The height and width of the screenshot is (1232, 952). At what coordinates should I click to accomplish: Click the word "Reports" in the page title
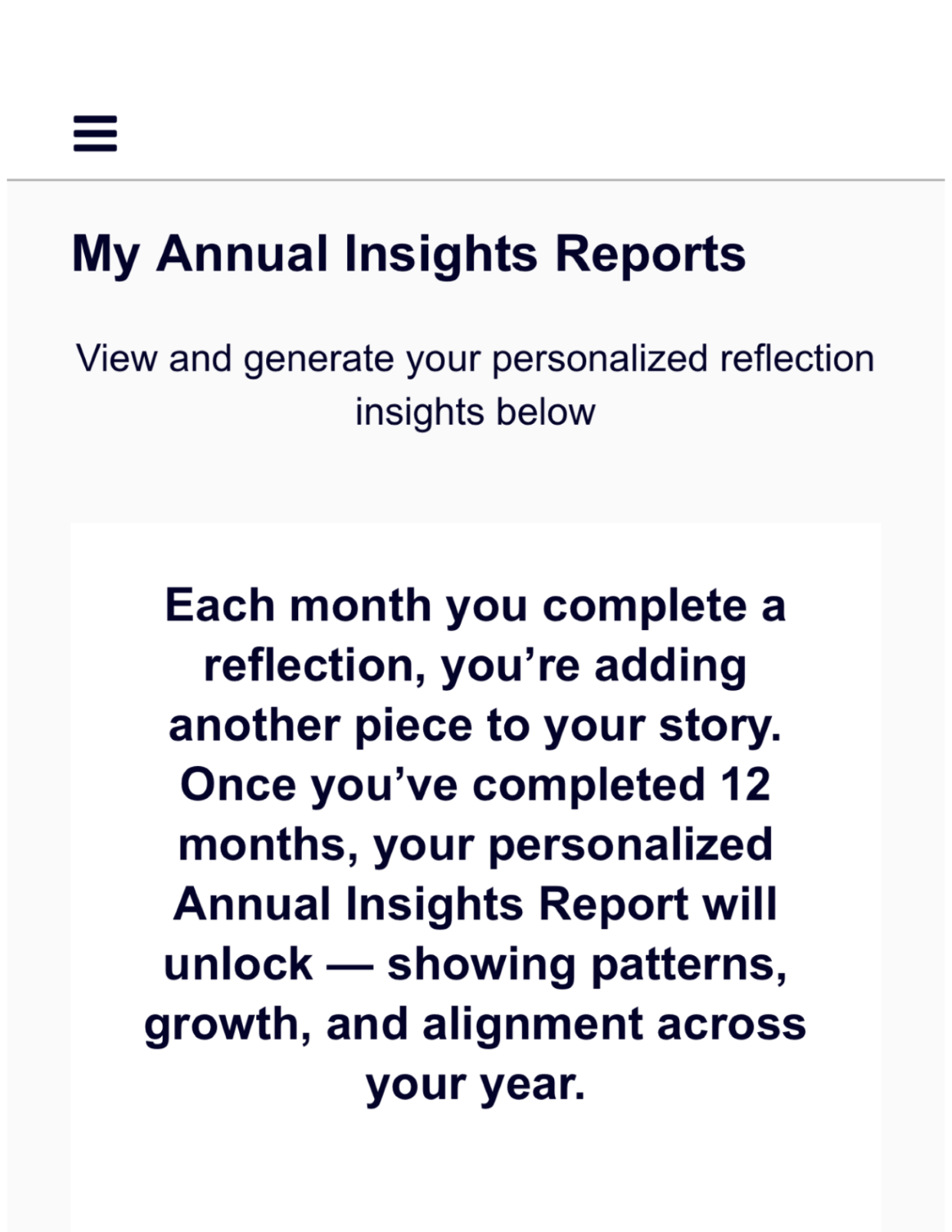click(x=650, y=253)
